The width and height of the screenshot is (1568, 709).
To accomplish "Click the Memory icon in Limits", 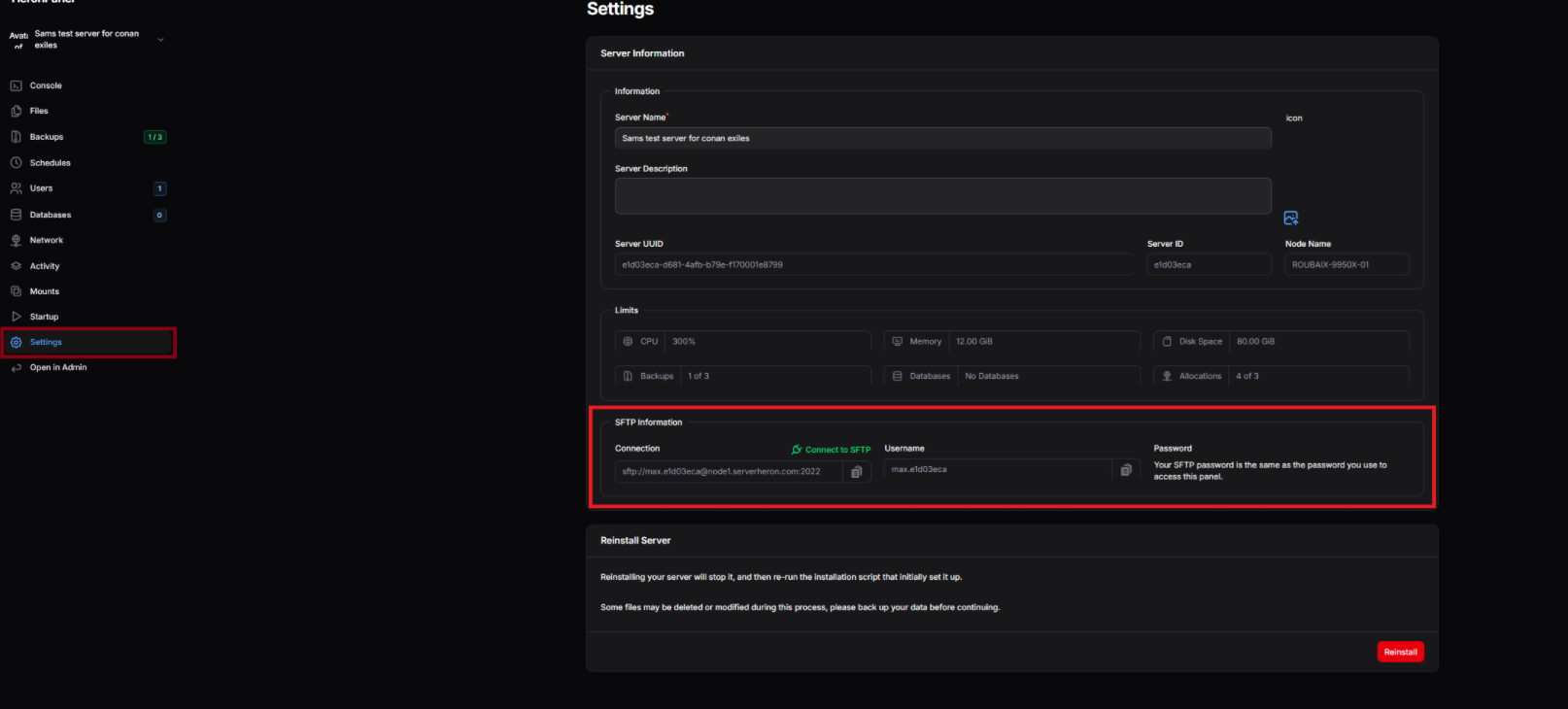I will 897,341.
